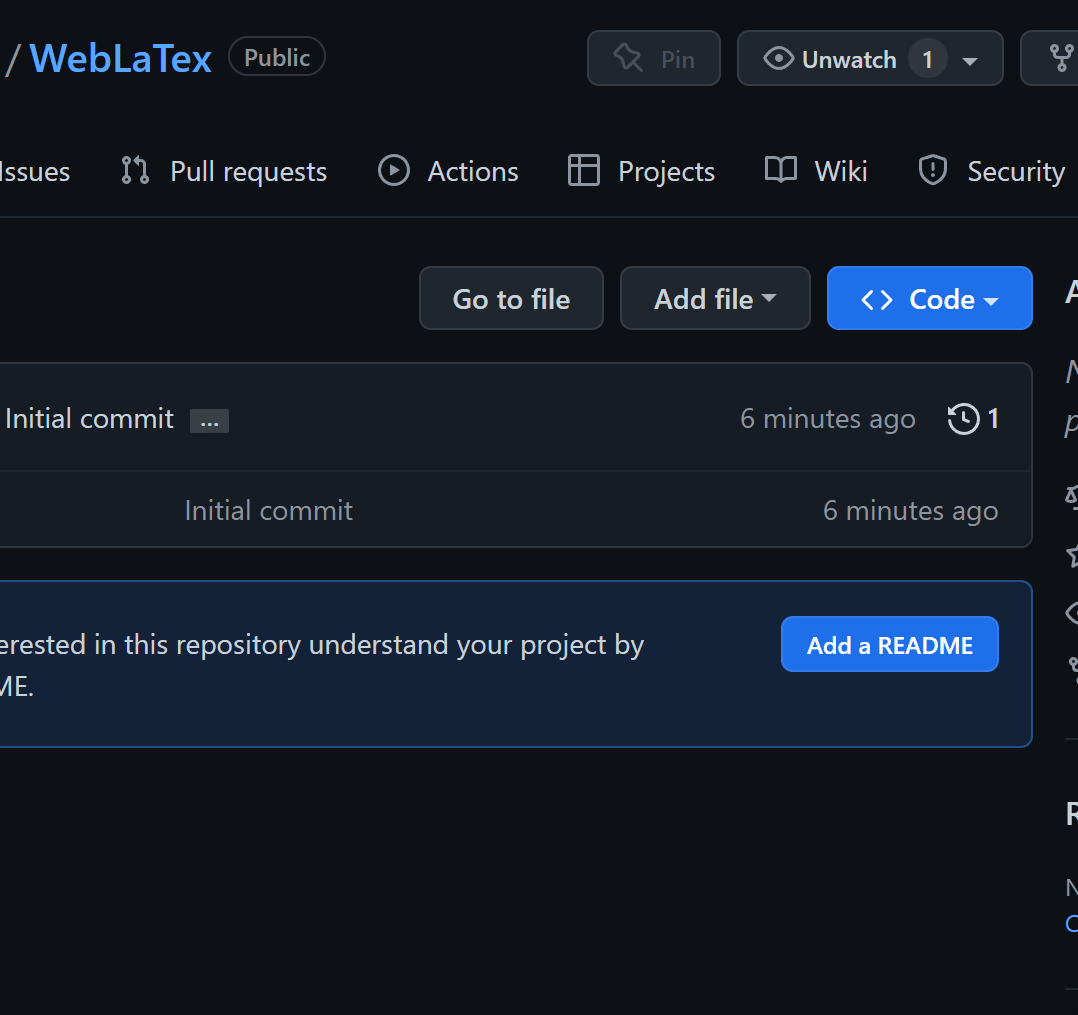This screenshot has width=1078, height=1015.
Task: Open the file row Initial commit link
Action: coord(269,510)
